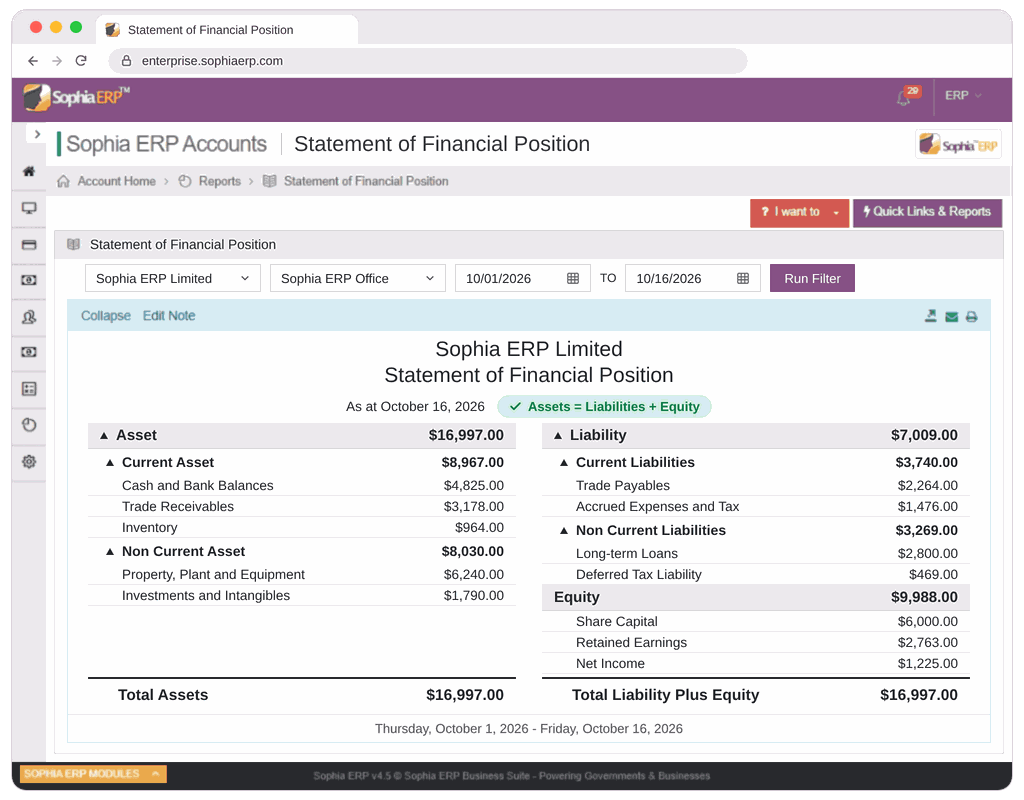Open the list form sidebar icon
Image resolution: width=1024 pixels, height=800 pixels.
pyautogui.click(x=29, y=389)
